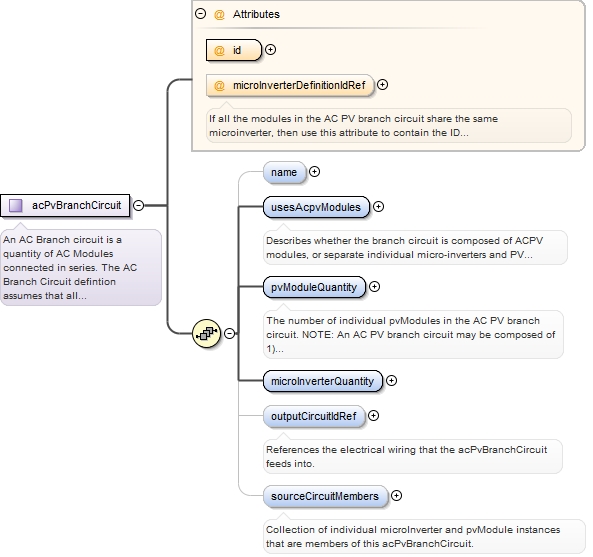Expand the id attribute

(270, 50)
